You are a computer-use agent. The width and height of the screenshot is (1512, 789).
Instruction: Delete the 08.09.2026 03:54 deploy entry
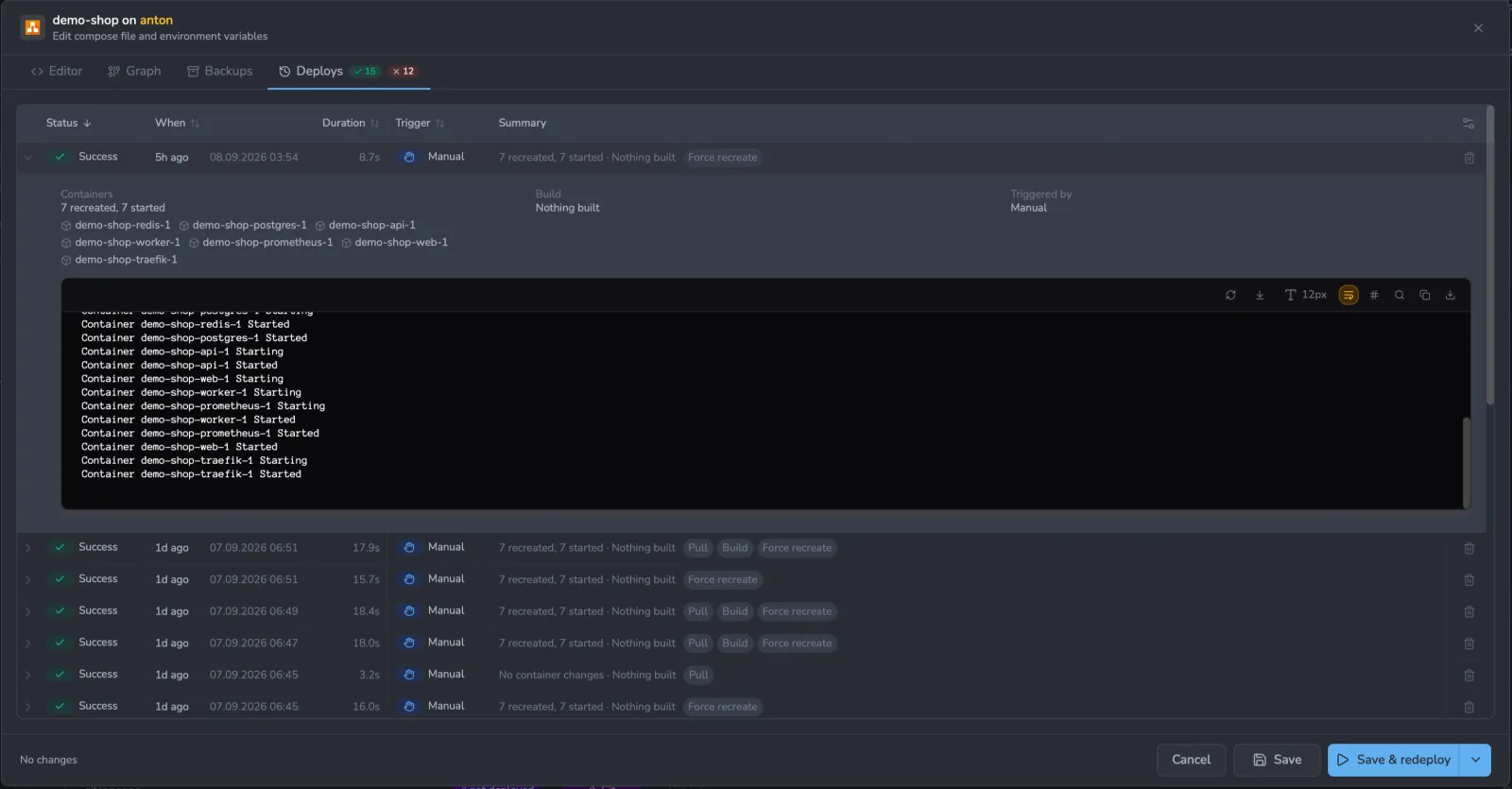[1469, 158]
